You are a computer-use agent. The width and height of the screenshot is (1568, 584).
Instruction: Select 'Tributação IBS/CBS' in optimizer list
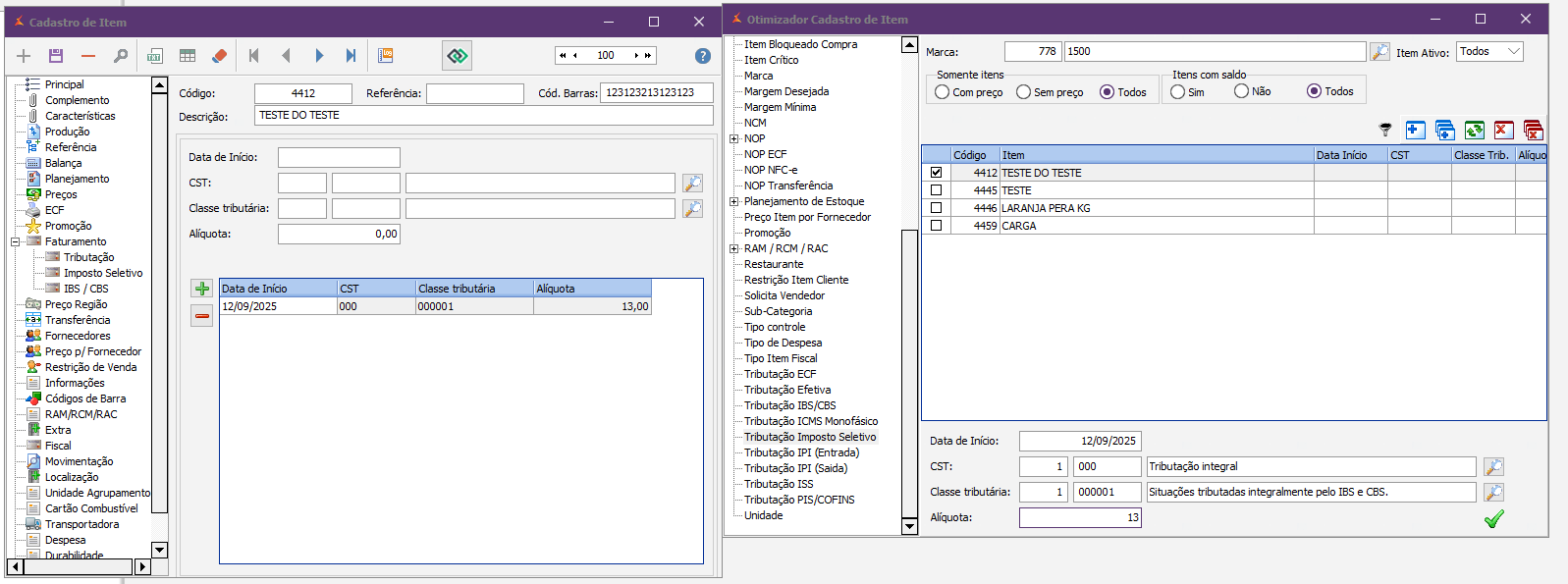[790, 405]
